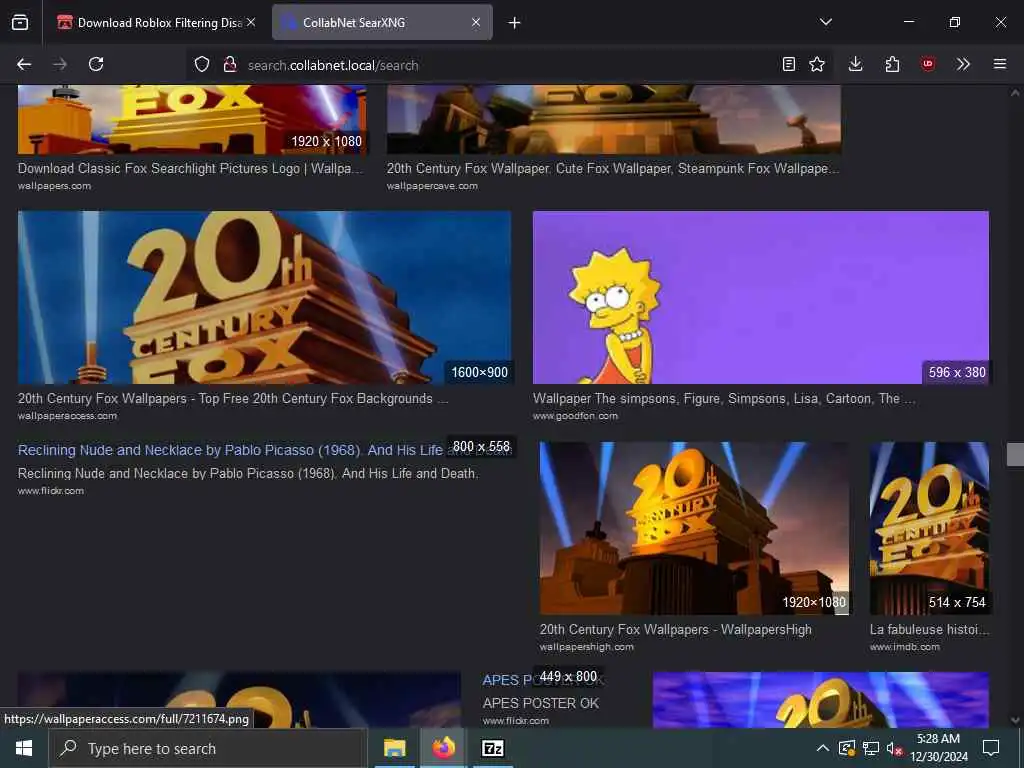The height and width of the screenshot is (768, 1024).
Task: Open Wallpaper The simpsons, Figure title
Action: (x=724, y=398)
